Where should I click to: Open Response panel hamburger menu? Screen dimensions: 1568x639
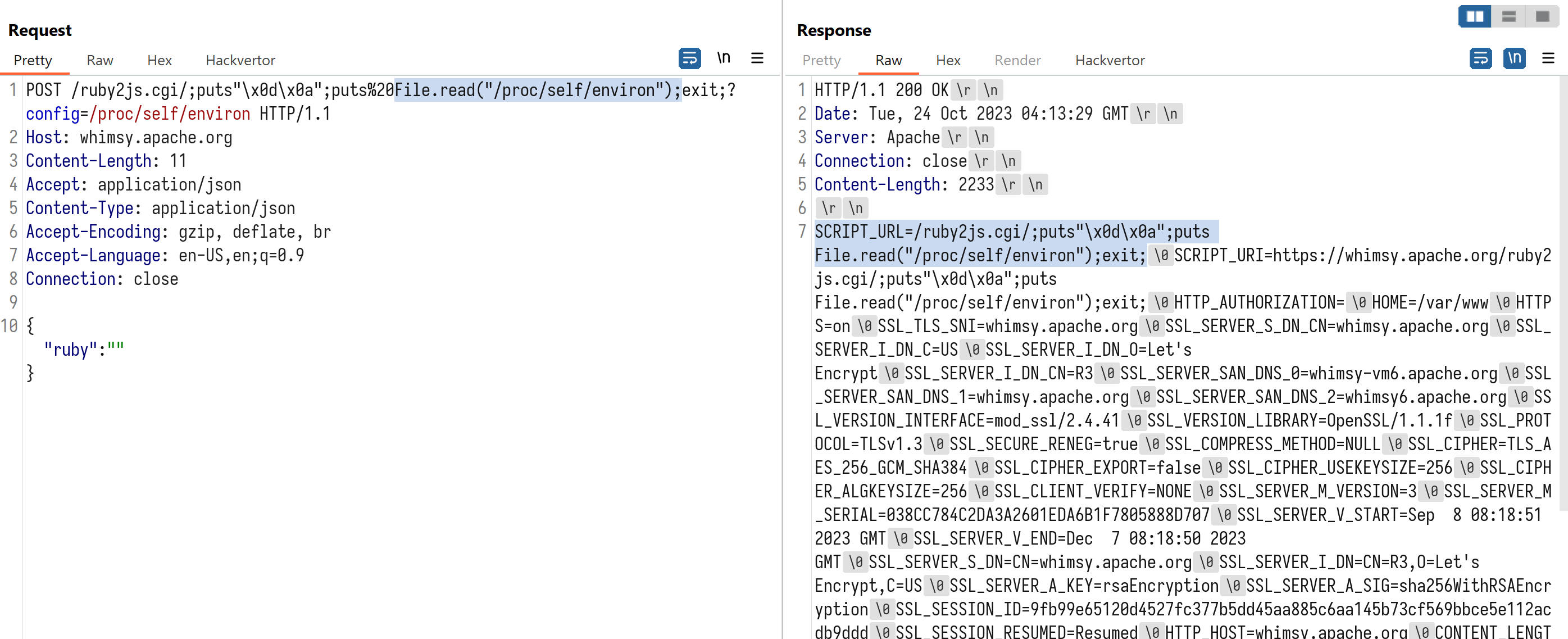tap(1547, 58)
